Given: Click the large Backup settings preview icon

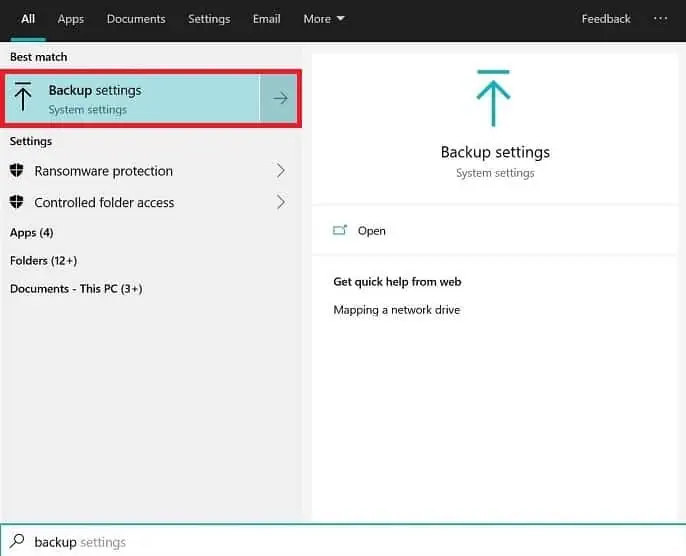Looking at the screenshot, I should [x=493, y=98].
